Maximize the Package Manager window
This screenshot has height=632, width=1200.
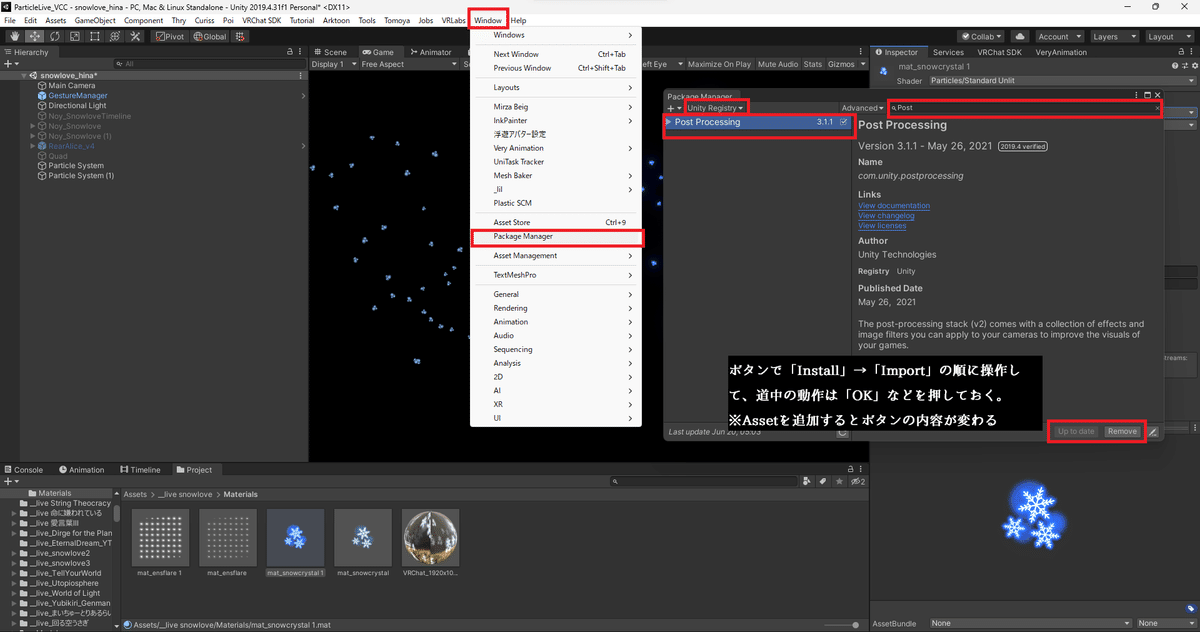1147,95
